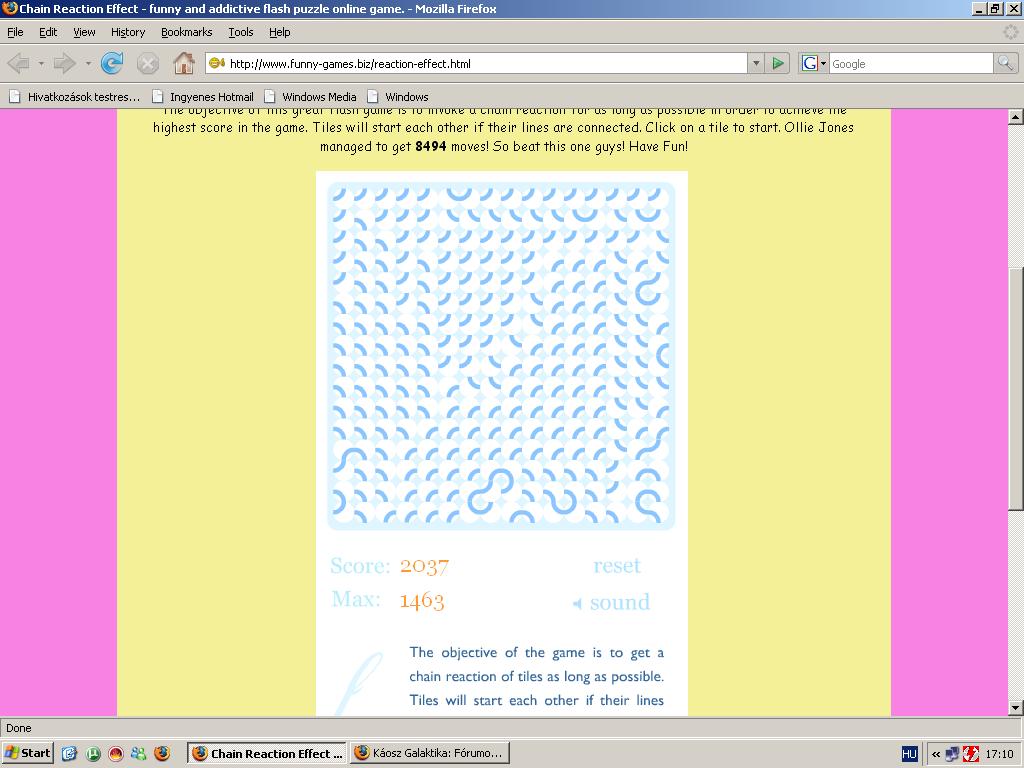
Task: Toggle the HU language indicator
Action: 909,754
